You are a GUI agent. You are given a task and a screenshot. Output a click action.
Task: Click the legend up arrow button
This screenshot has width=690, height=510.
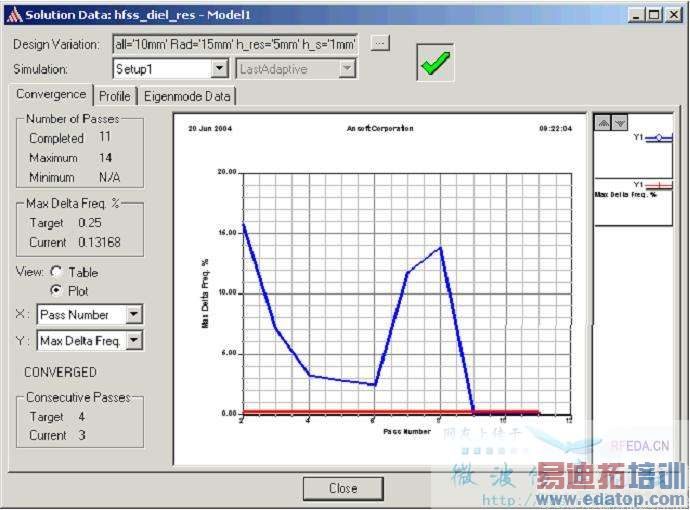tap(603, 123)
